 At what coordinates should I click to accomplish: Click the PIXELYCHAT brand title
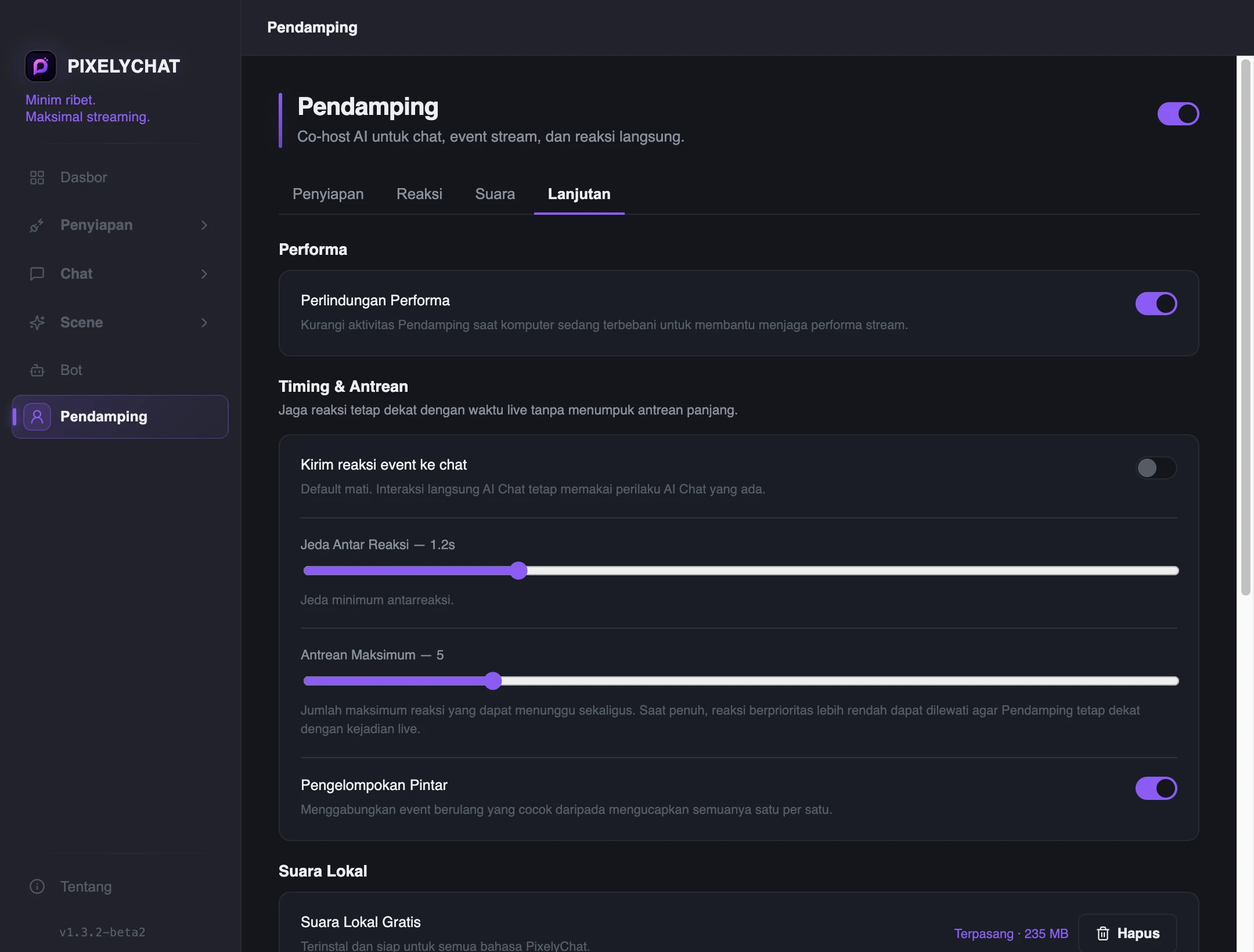124,66
